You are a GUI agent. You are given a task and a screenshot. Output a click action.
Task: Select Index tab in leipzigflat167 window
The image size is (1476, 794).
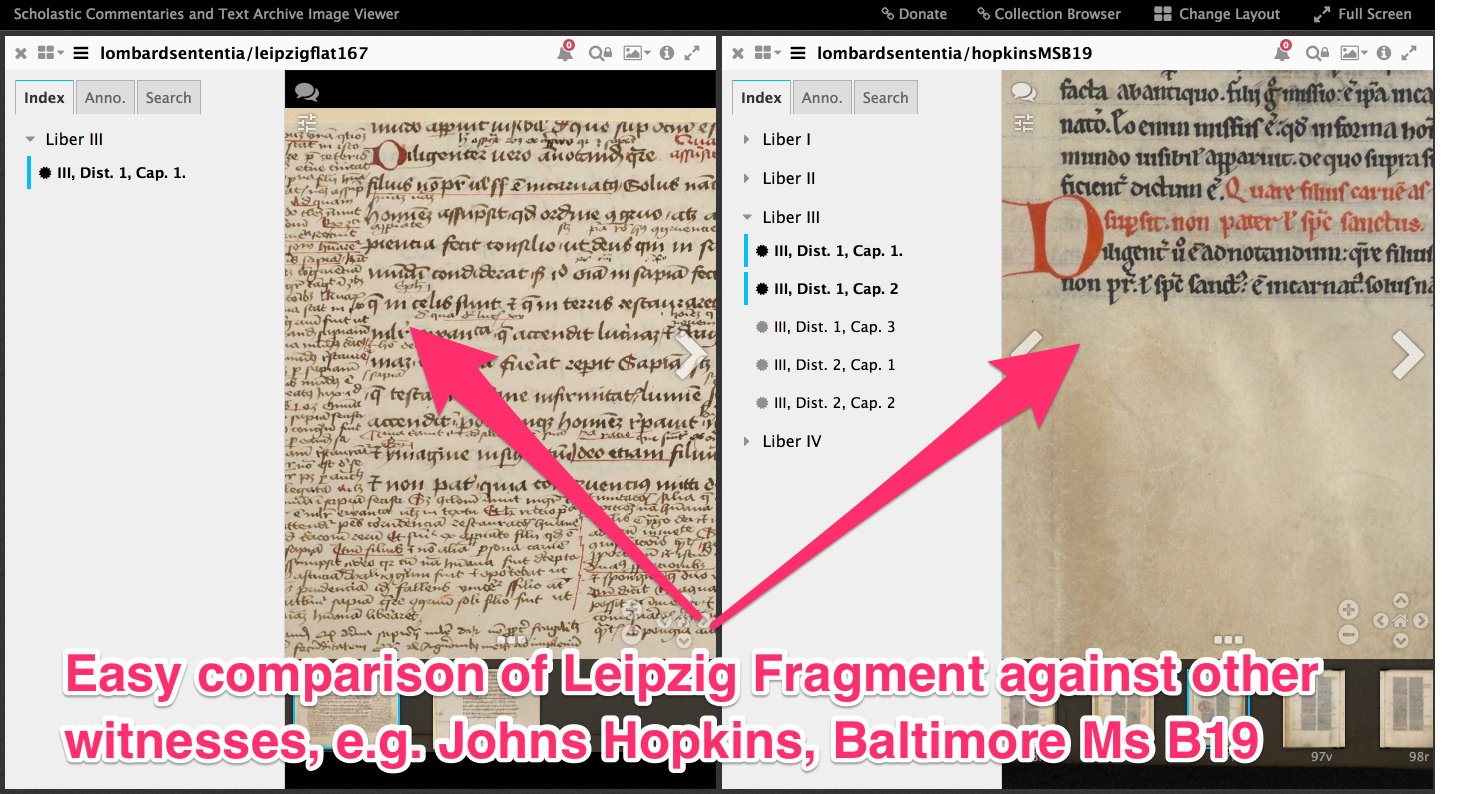tap(44, 97)
